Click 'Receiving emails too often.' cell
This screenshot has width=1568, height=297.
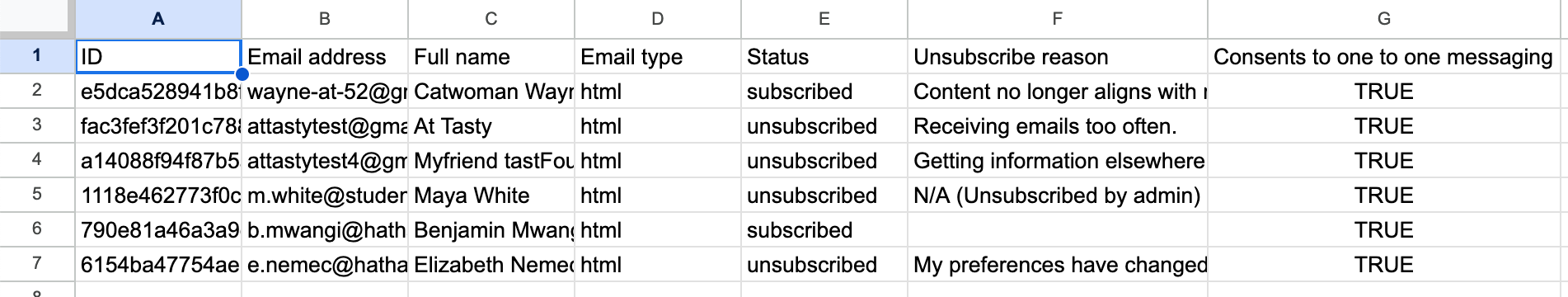[x=1057, y=126]
